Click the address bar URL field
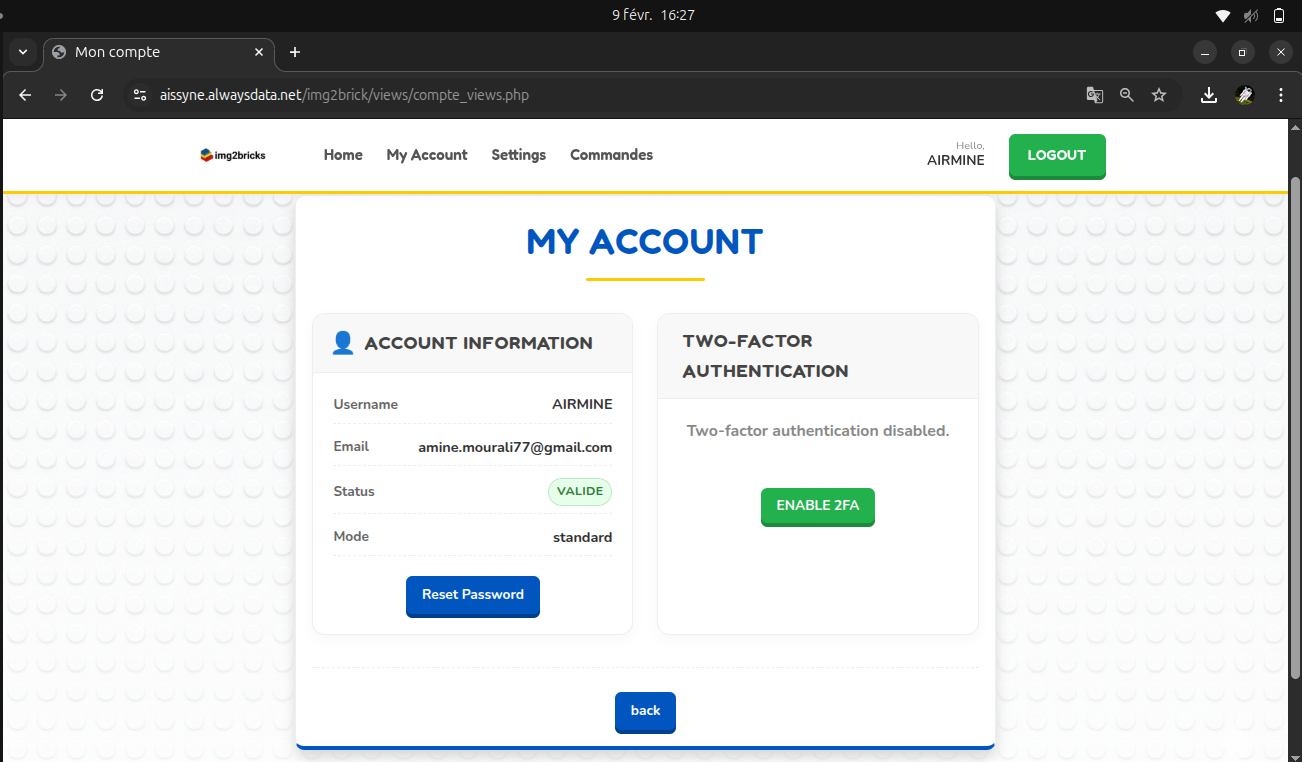Image resolution: width=1302 pixels, height=762 pixels. [x=600, y=95]
